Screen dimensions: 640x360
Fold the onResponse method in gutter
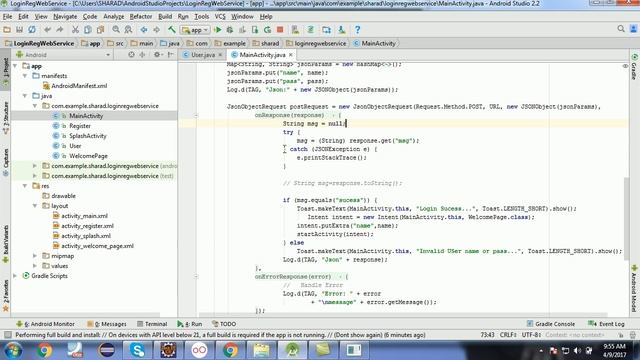point(196,116)
